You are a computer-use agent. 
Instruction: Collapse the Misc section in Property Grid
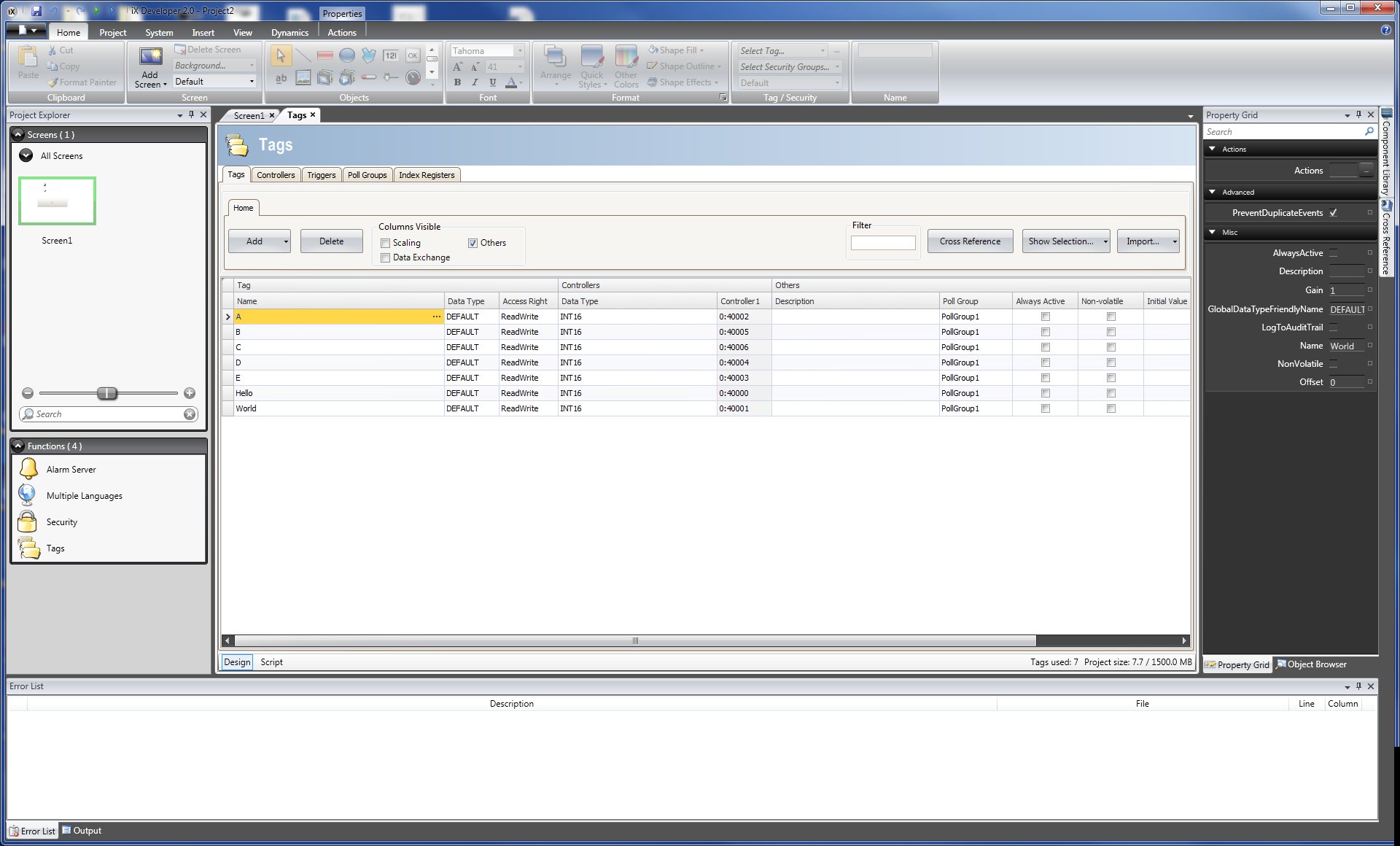tap(1212, 232)
